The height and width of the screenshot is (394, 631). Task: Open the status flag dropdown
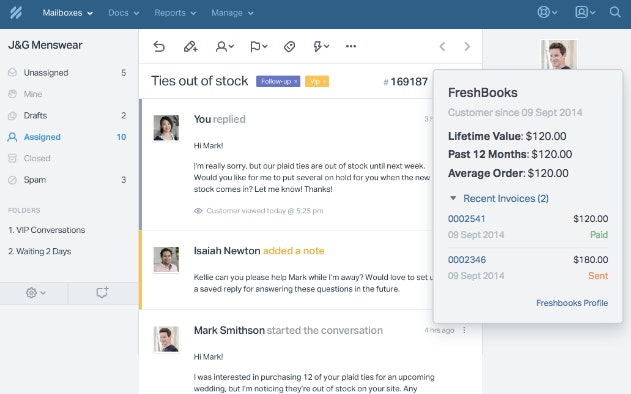point(259,47)
